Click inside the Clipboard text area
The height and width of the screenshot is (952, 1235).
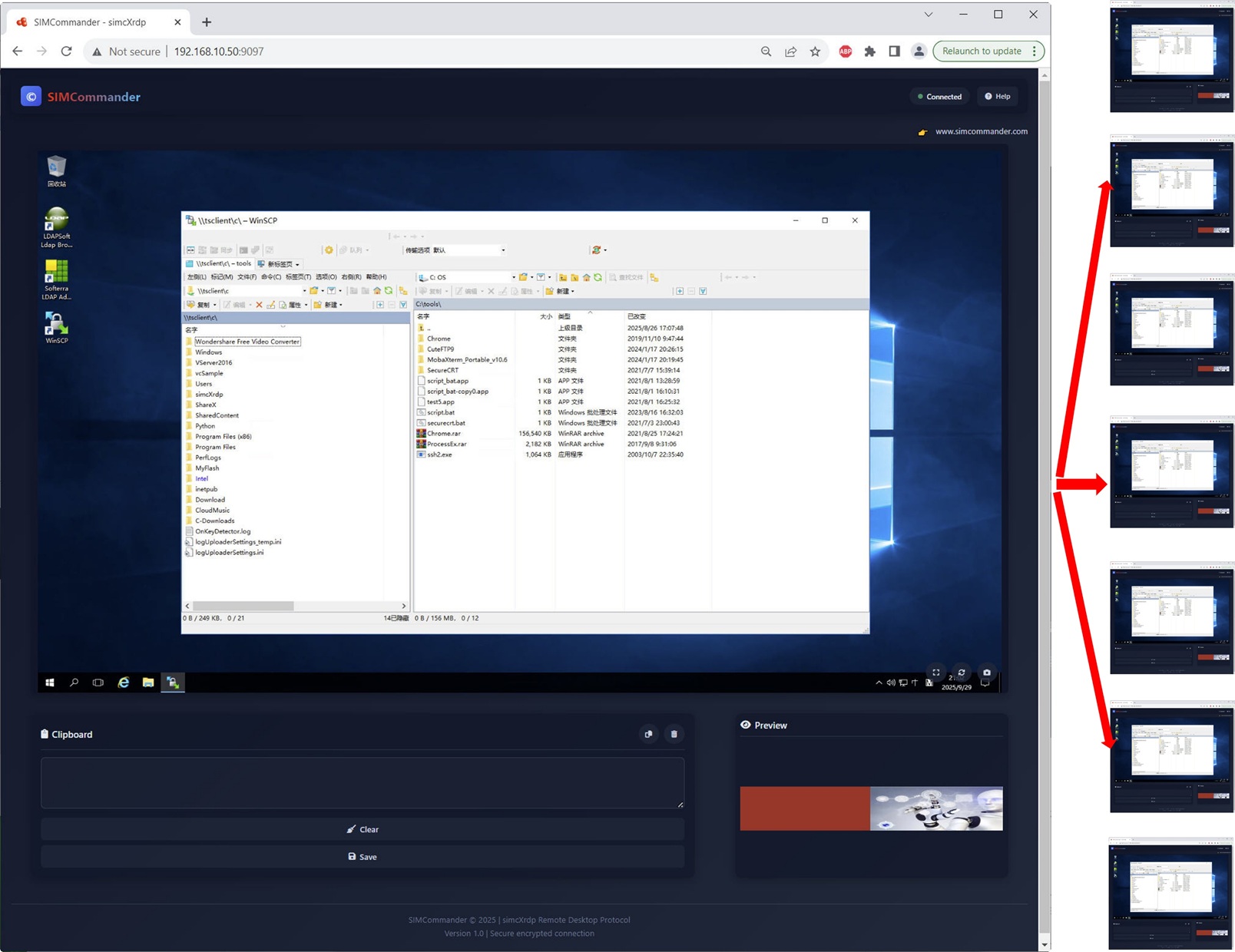coord(362,782)
